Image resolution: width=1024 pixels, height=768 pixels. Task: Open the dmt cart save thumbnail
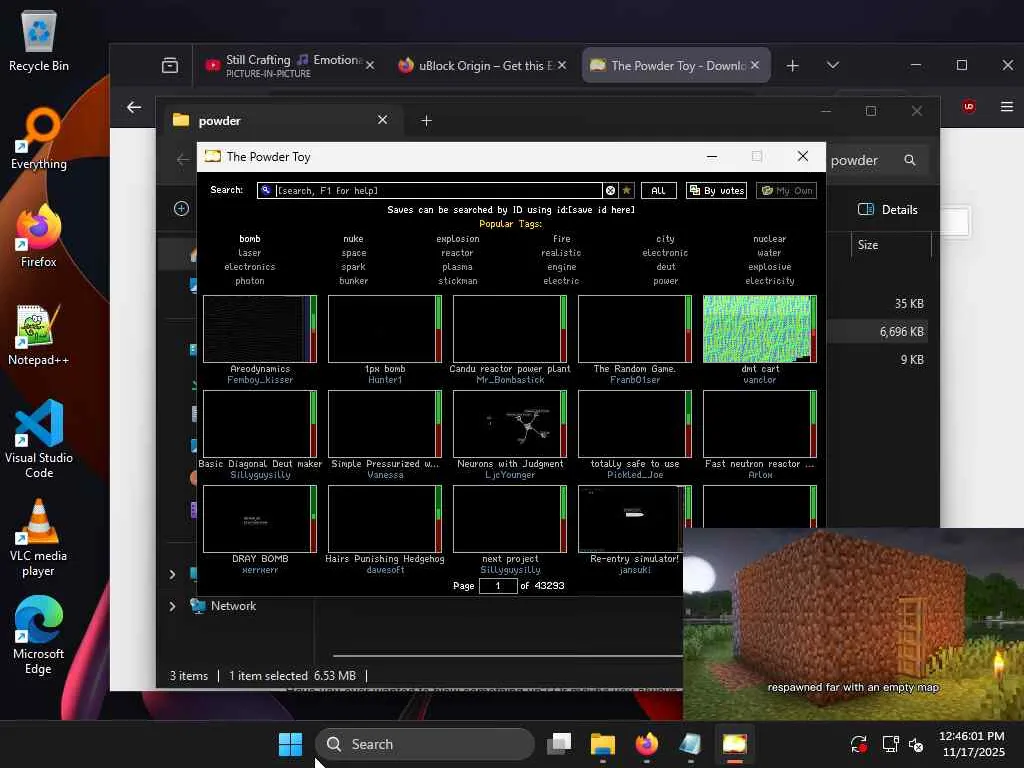[x=760, y=328]
